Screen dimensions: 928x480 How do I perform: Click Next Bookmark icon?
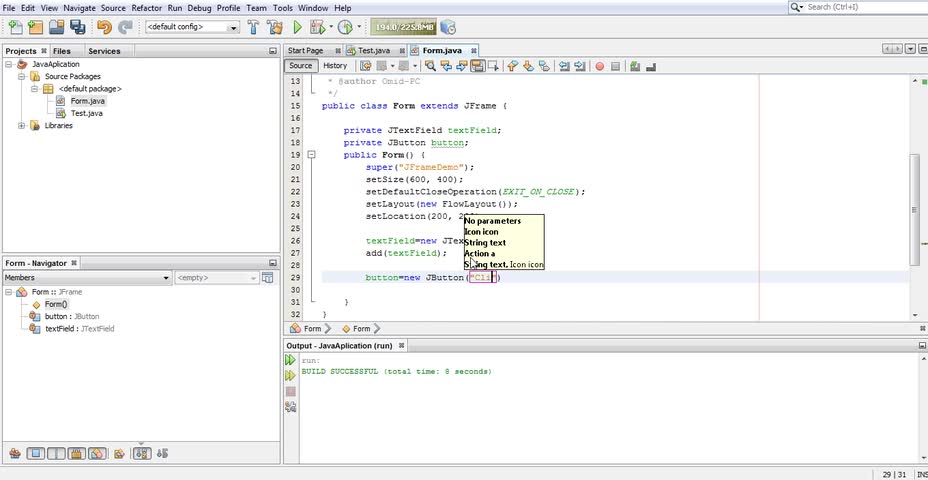coord(528,66)
